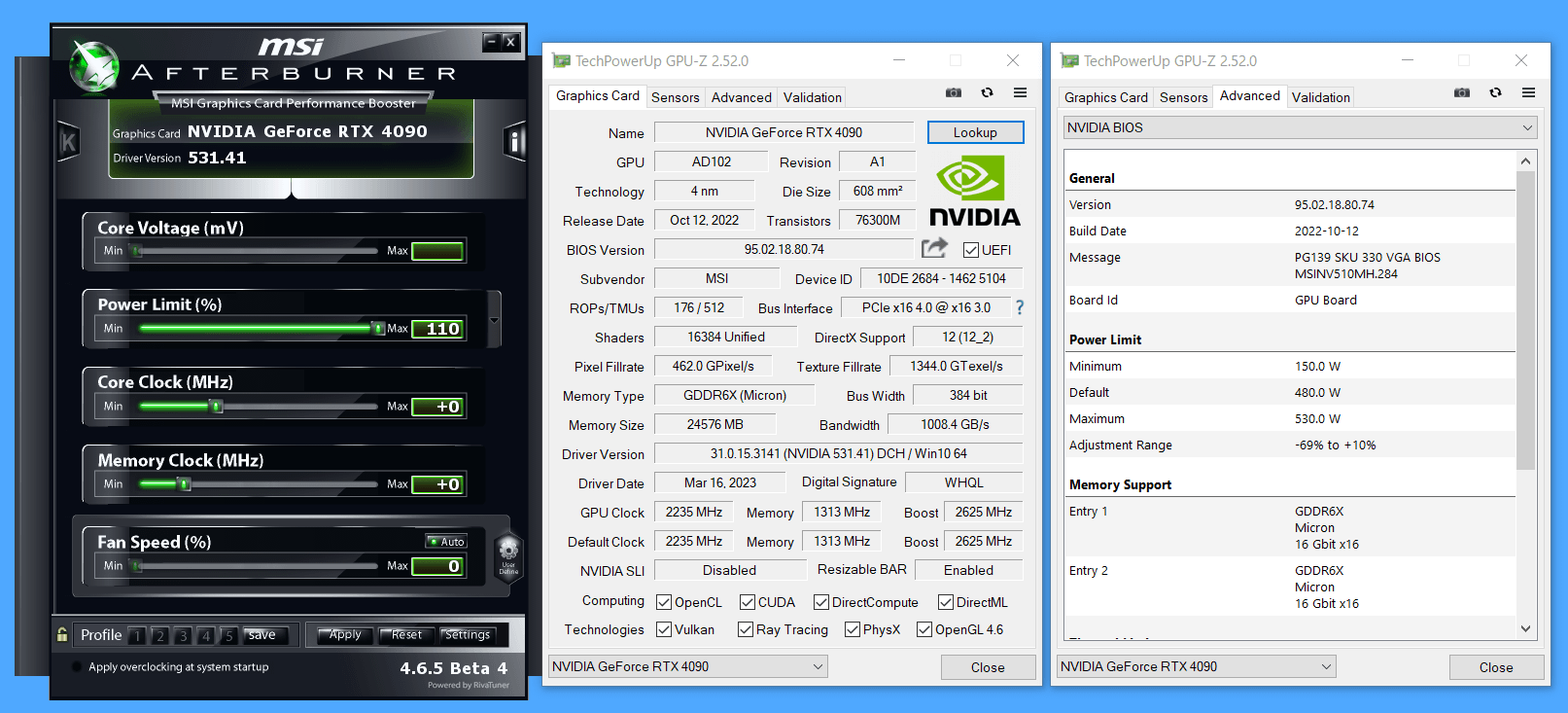Screen dimensions: 1568x713
Task: Select Afterburner profile slot 4
Action: coord(205,636)
